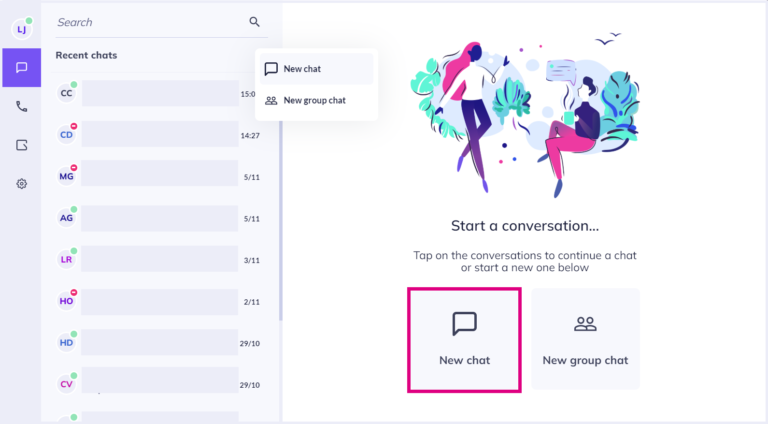Open the chats section in sidebar

[22, 68]
